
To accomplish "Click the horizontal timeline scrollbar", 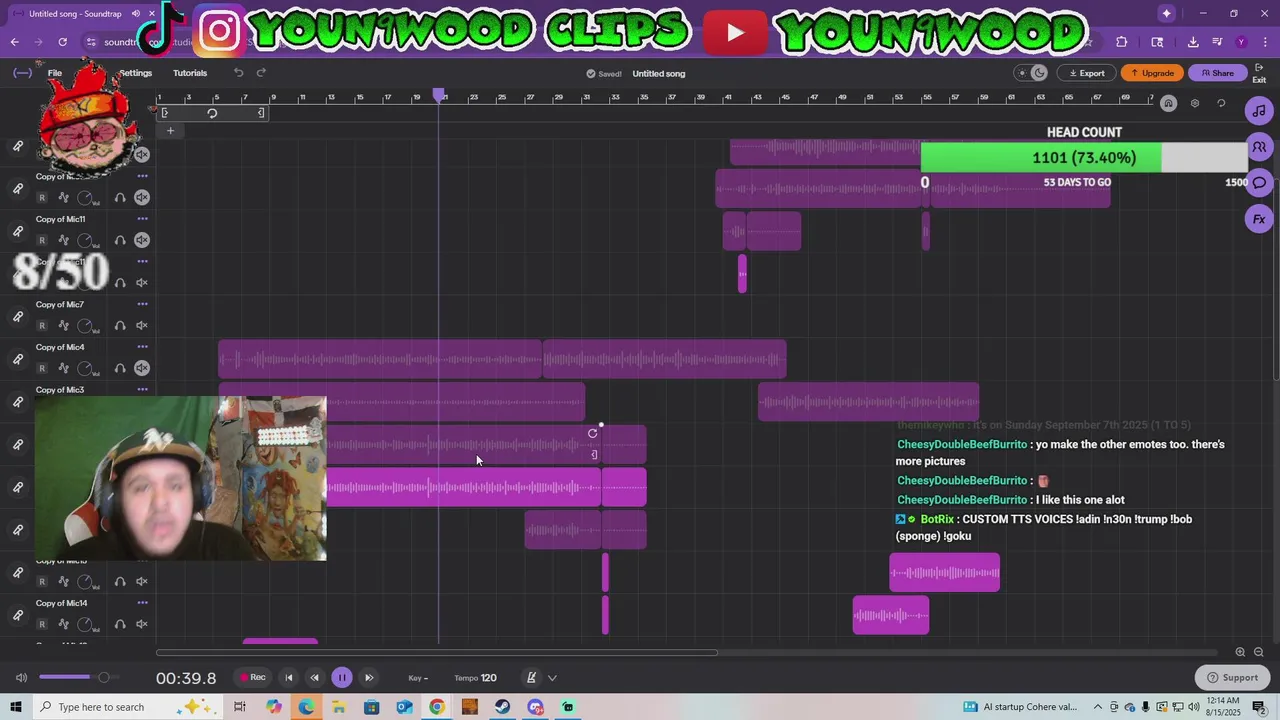I will click(x=437, y=653).
